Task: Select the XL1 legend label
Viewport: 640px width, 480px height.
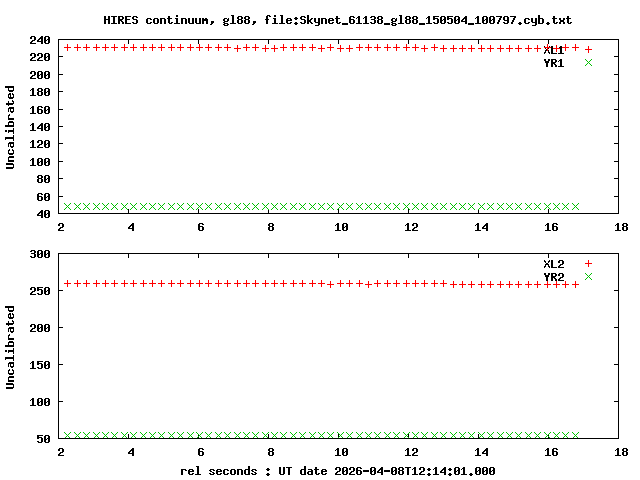Action: click(554, 49)
